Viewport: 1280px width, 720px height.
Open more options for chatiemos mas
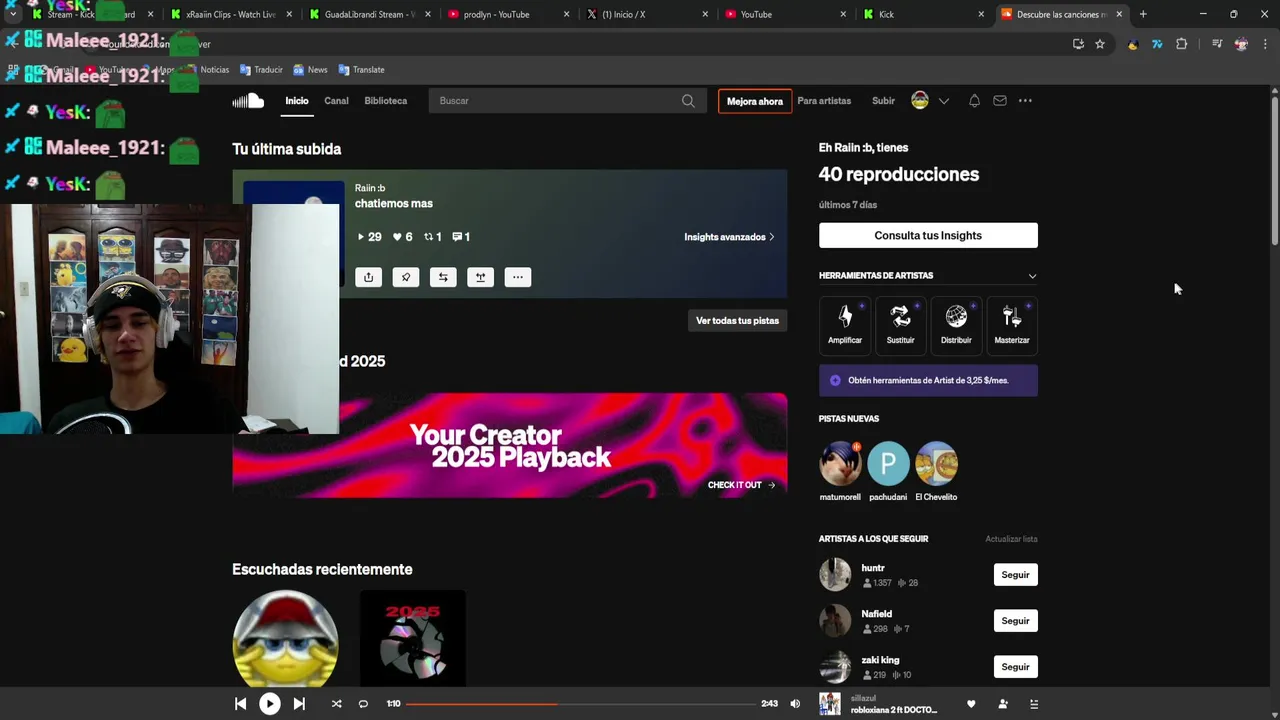click(x=517, y=277)
